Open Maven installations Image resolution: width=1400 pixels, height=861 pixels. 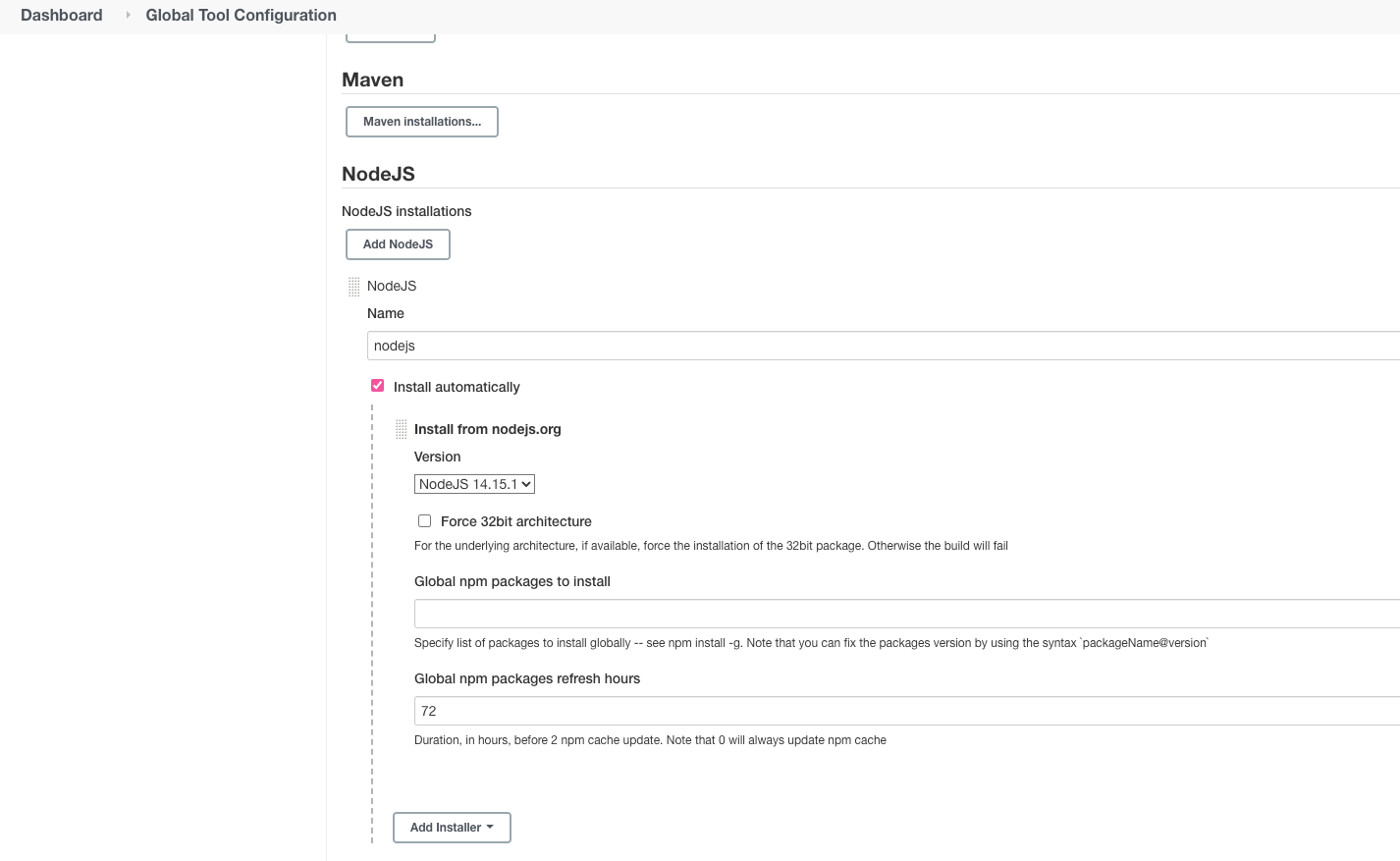coord(422,122)
